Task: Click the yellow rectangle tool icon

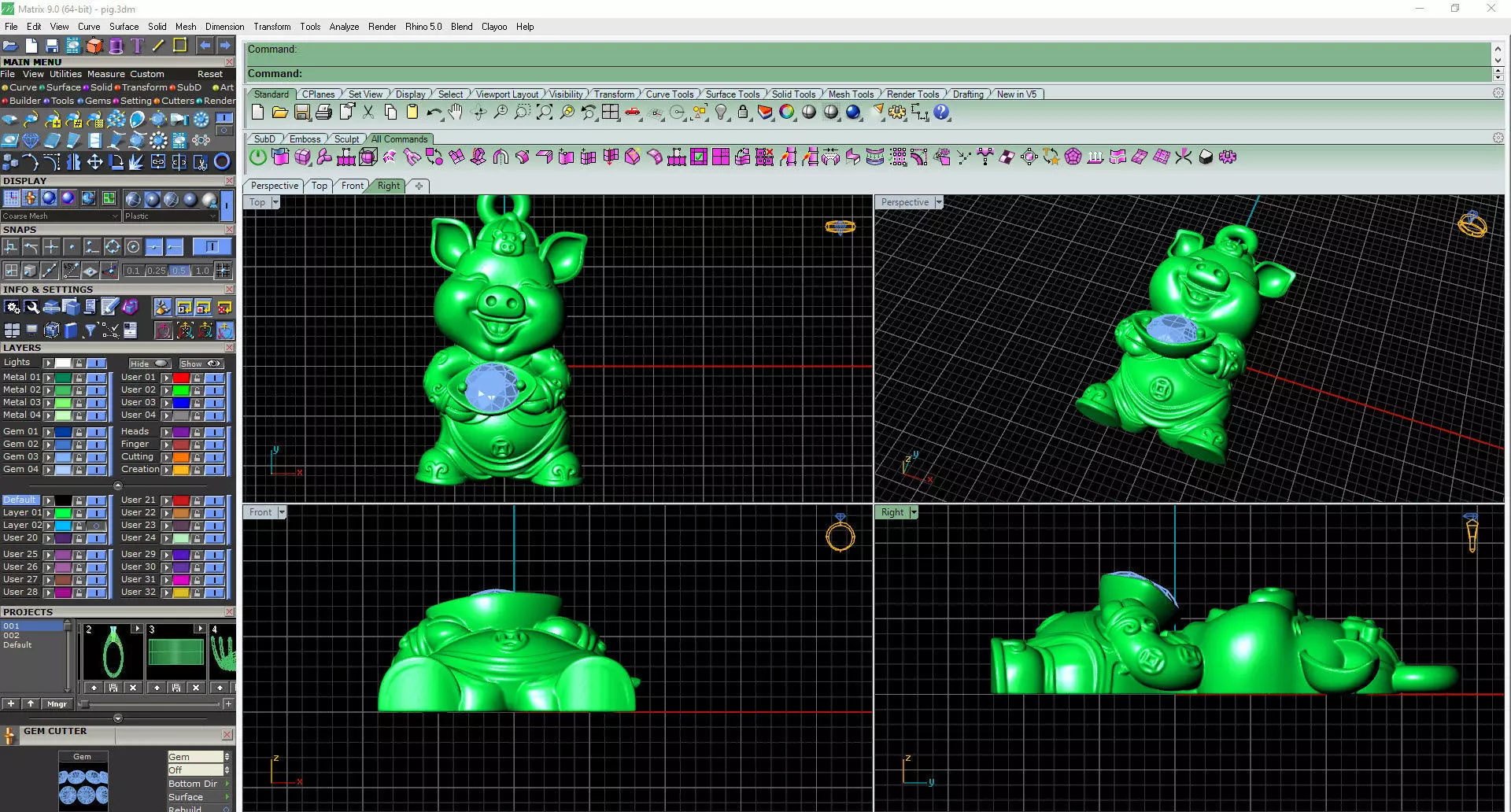Action: point(179,46)
